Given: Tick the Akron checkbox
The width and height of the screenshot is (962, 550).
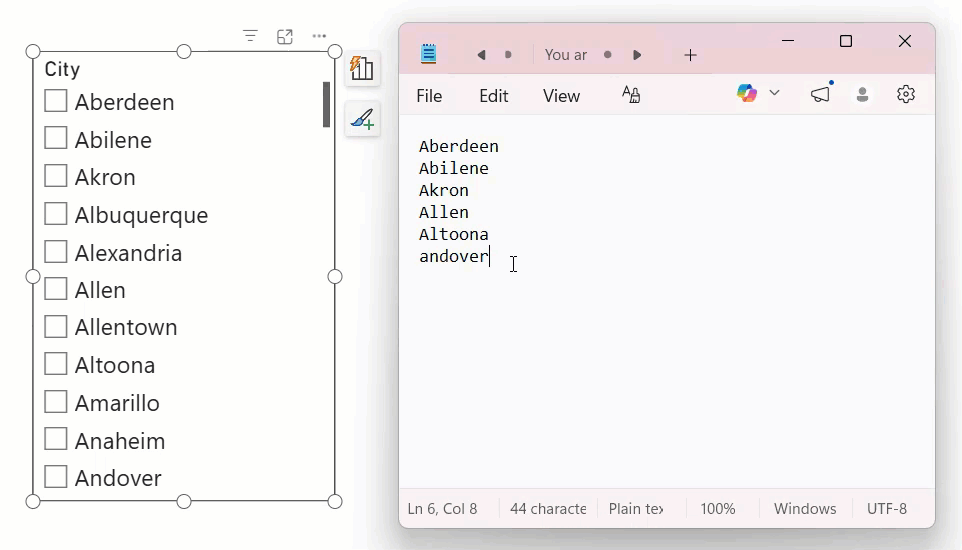Looking at the screenshot, I should coord(56,176).
